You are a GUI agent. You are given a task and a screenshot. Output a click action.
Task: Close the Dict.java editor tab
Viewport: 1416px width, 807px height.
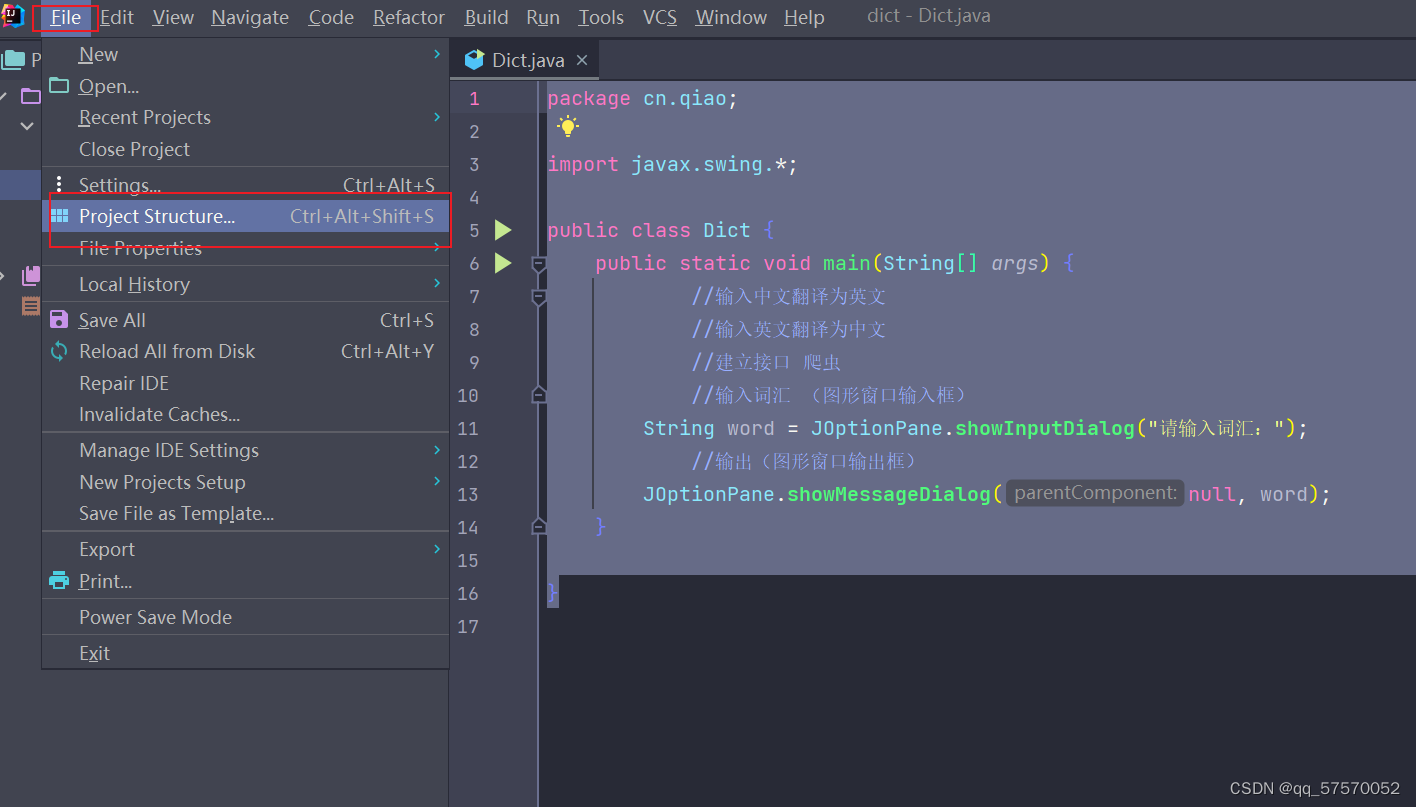click(581, 60)
